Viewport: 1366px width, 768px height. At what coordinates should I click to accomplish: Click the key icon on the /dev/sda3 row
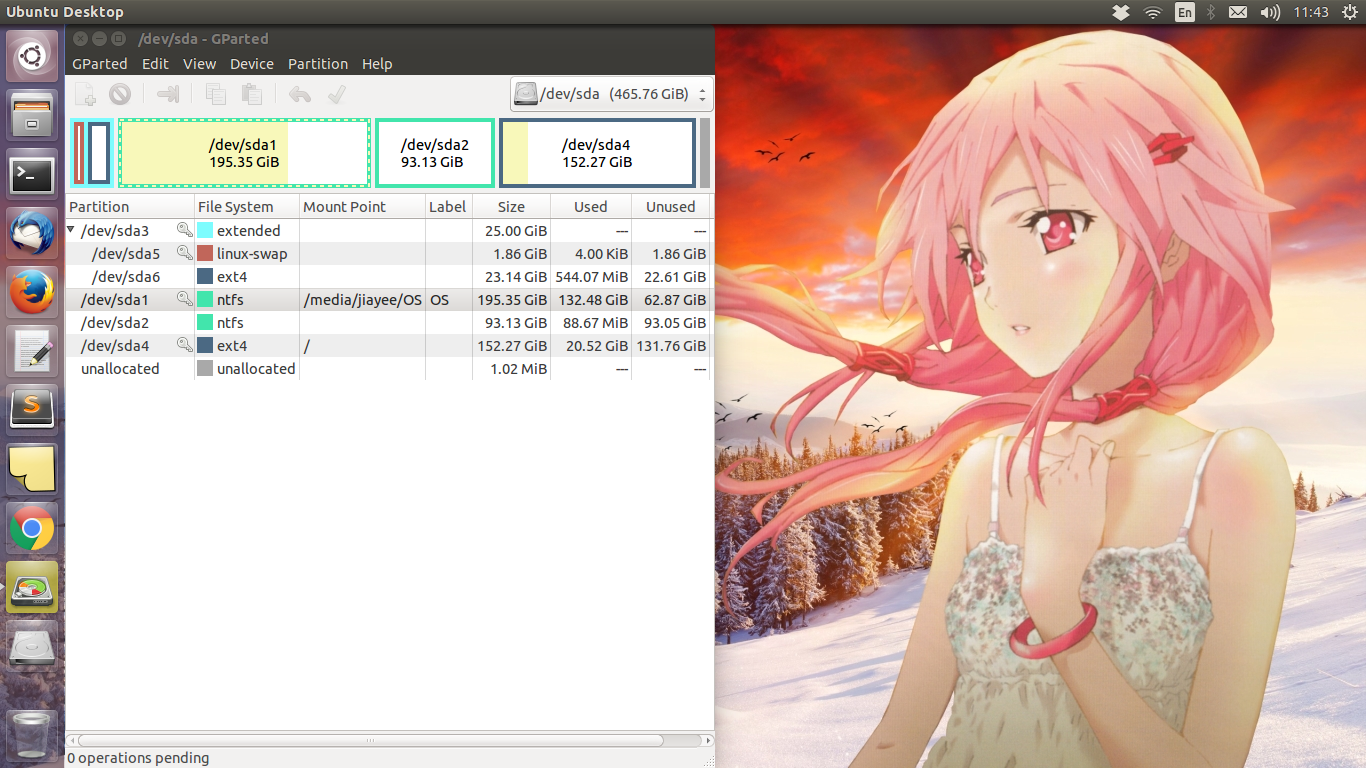coord(184,230)
